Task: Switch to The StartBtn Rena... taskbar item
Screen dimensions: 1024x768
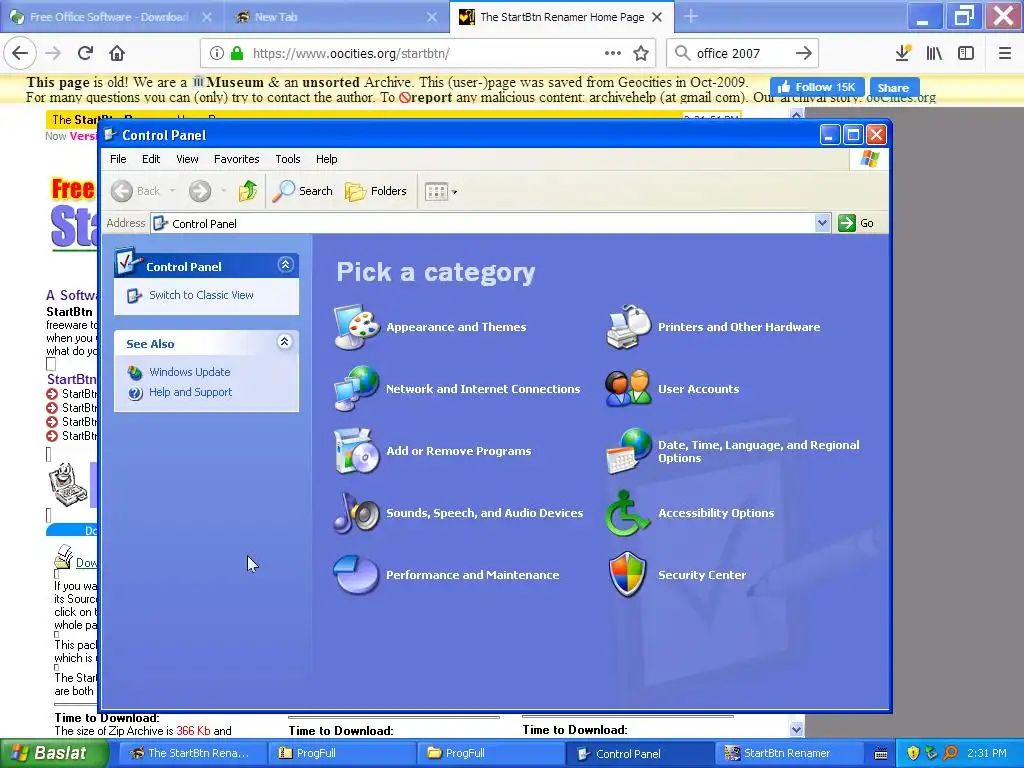Action: coord(193,753)
